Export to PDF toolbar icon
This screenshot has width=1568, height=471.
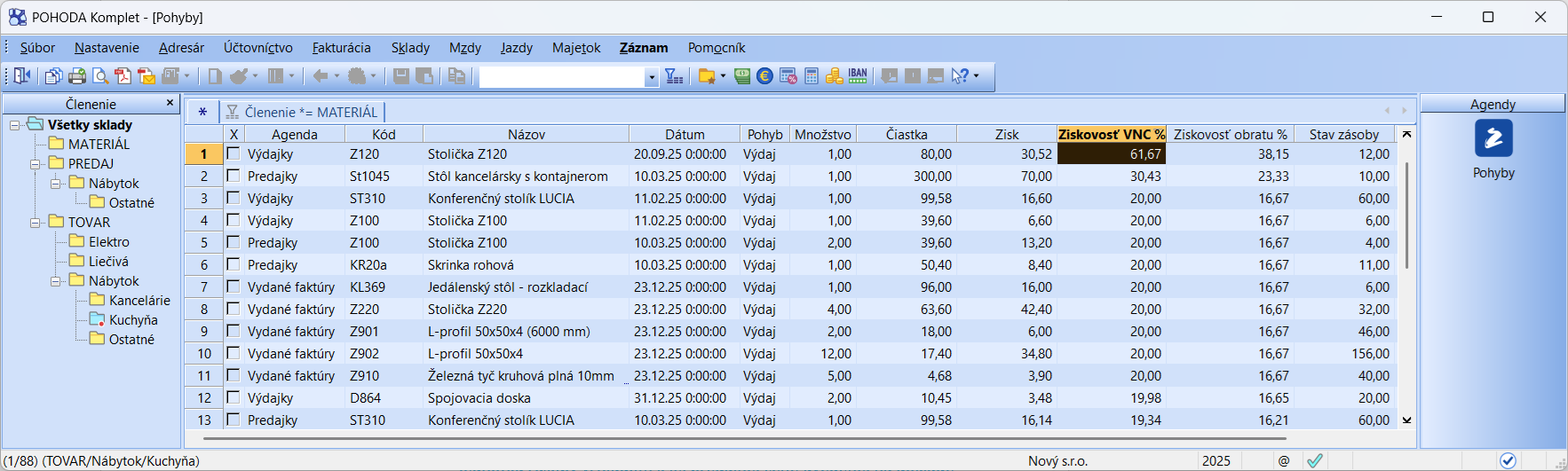123,76
